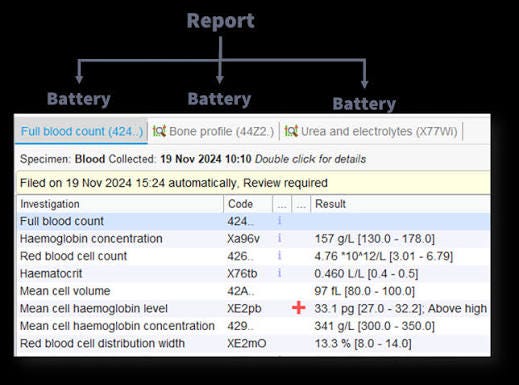
Task: Click red abnormal flag on Mean cell haemoglobin level
Action: coord(299,308)
